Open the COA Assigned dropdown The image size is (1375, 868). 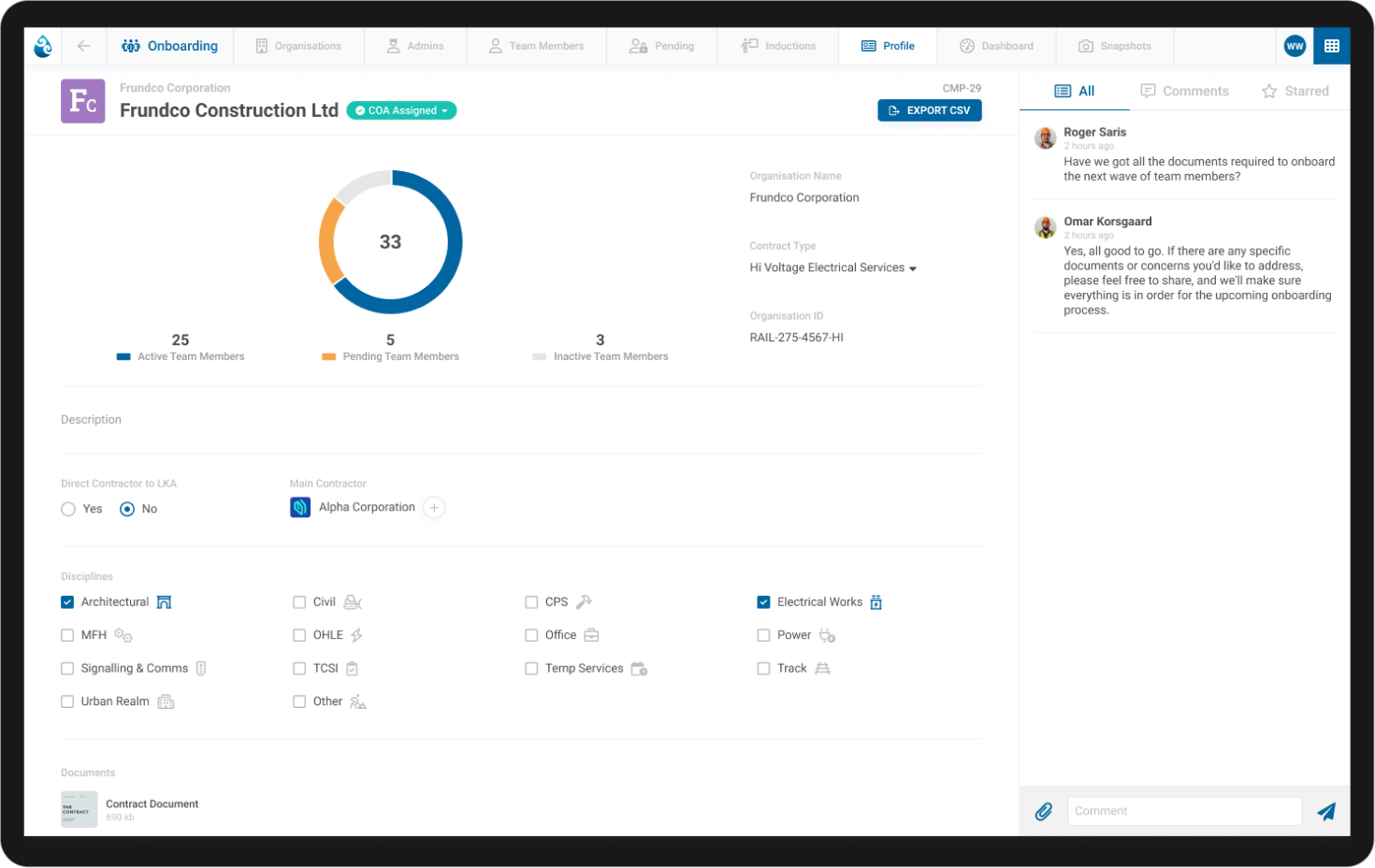click(401, 110)
